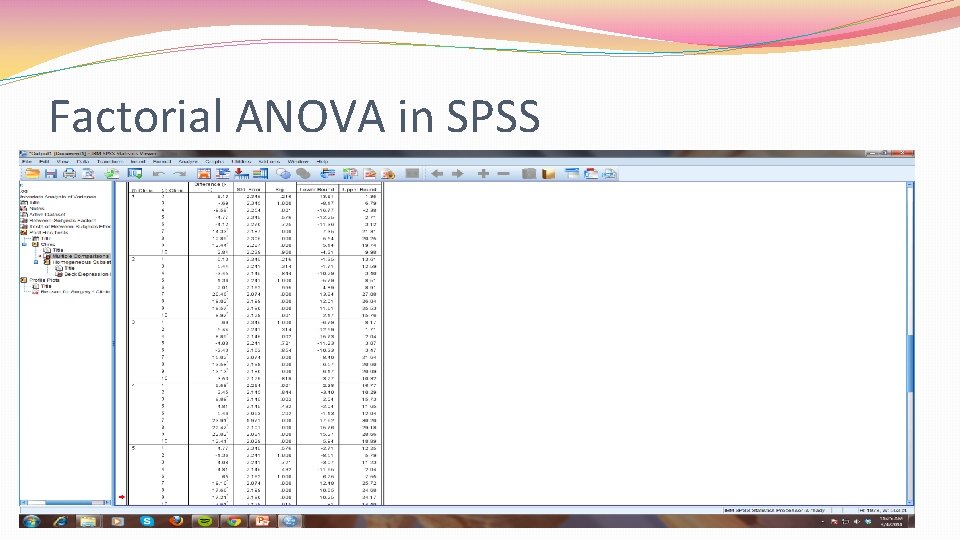Open the Edit menu
This screenshot has width=960, height=540.
[44, 162]
